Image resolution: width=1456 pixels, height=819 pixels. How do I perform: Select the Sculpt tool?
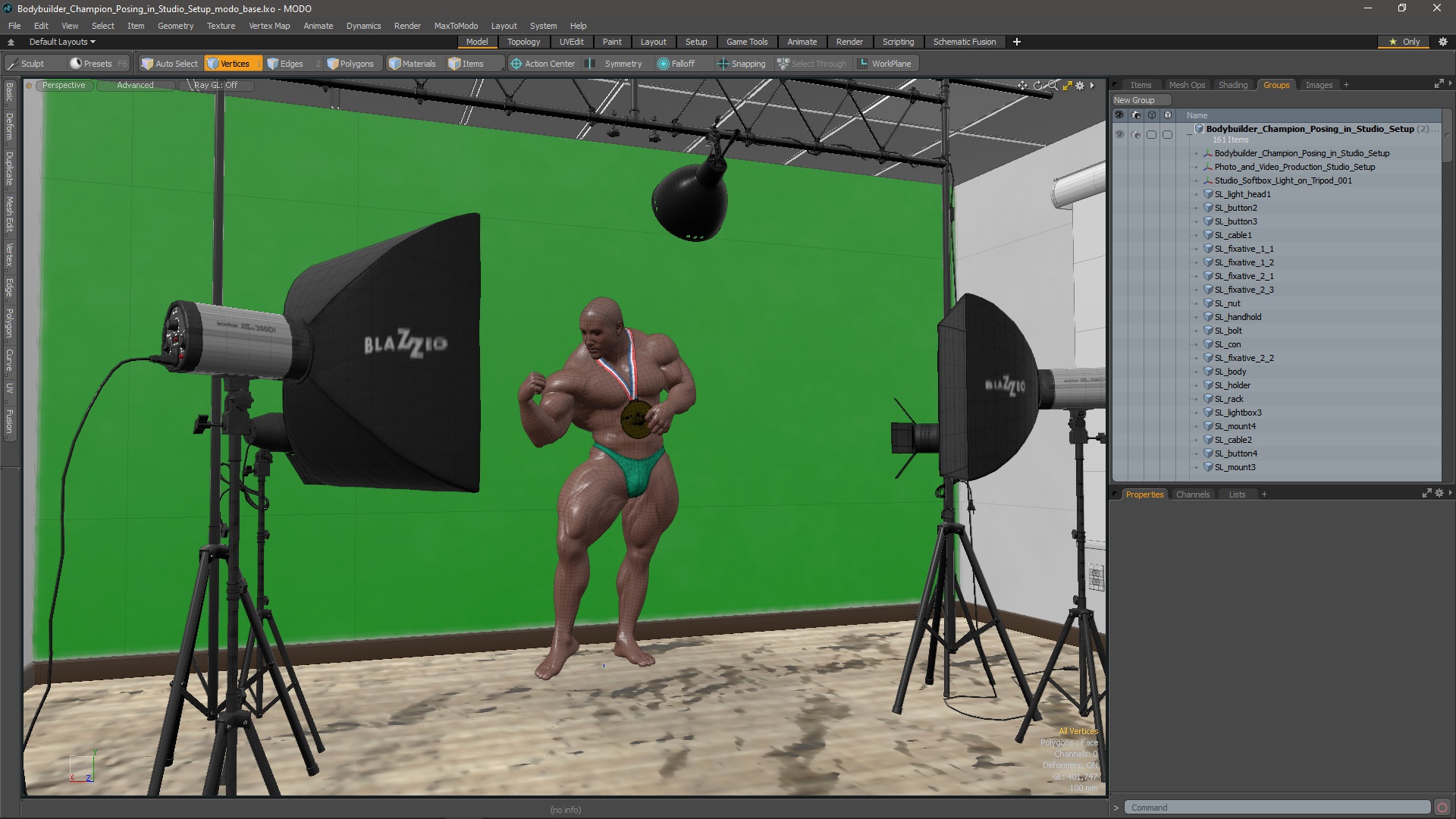26,64
